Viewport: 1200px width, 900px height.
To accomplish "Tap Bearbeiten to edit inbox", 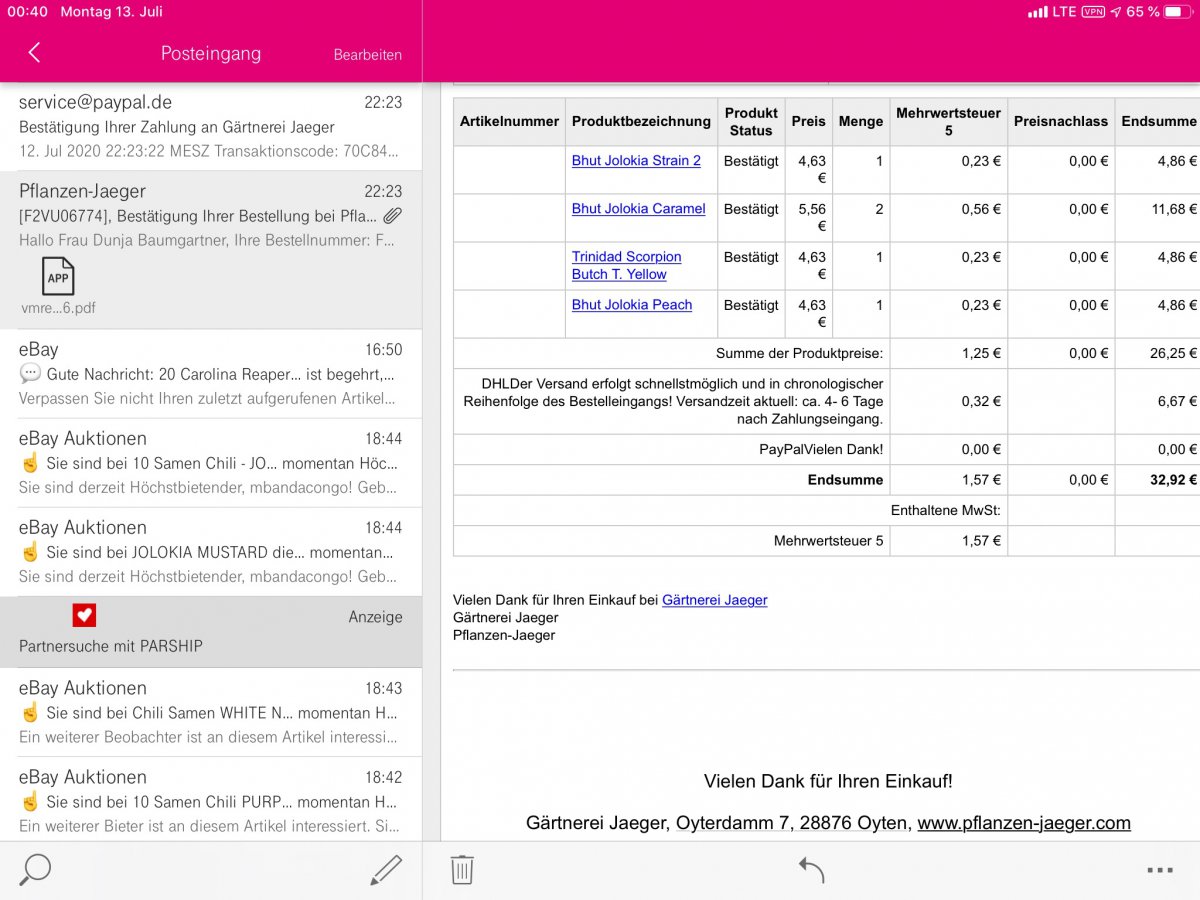I will coord(368,55).
